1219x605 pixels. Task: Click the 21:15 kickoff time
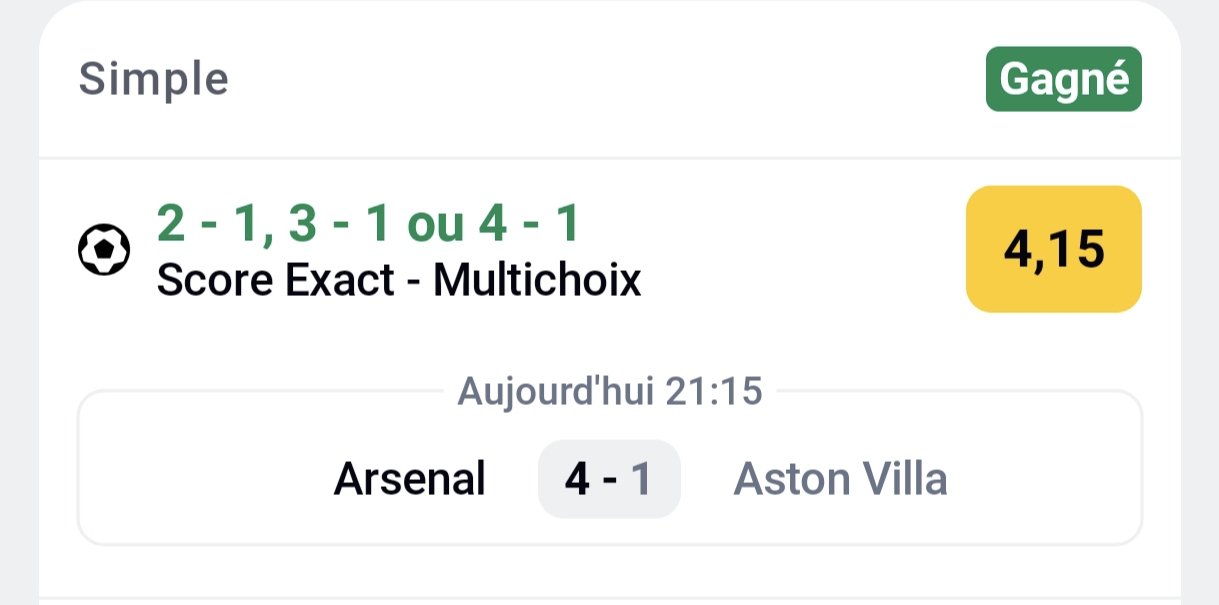(715, 392)
